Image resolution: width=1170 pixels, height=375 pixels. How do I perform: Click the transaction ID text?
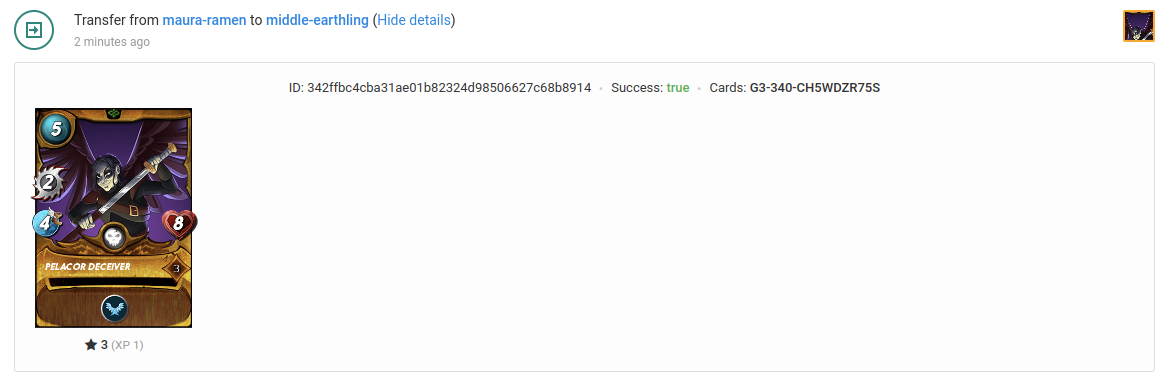click(x=439, y=88)
